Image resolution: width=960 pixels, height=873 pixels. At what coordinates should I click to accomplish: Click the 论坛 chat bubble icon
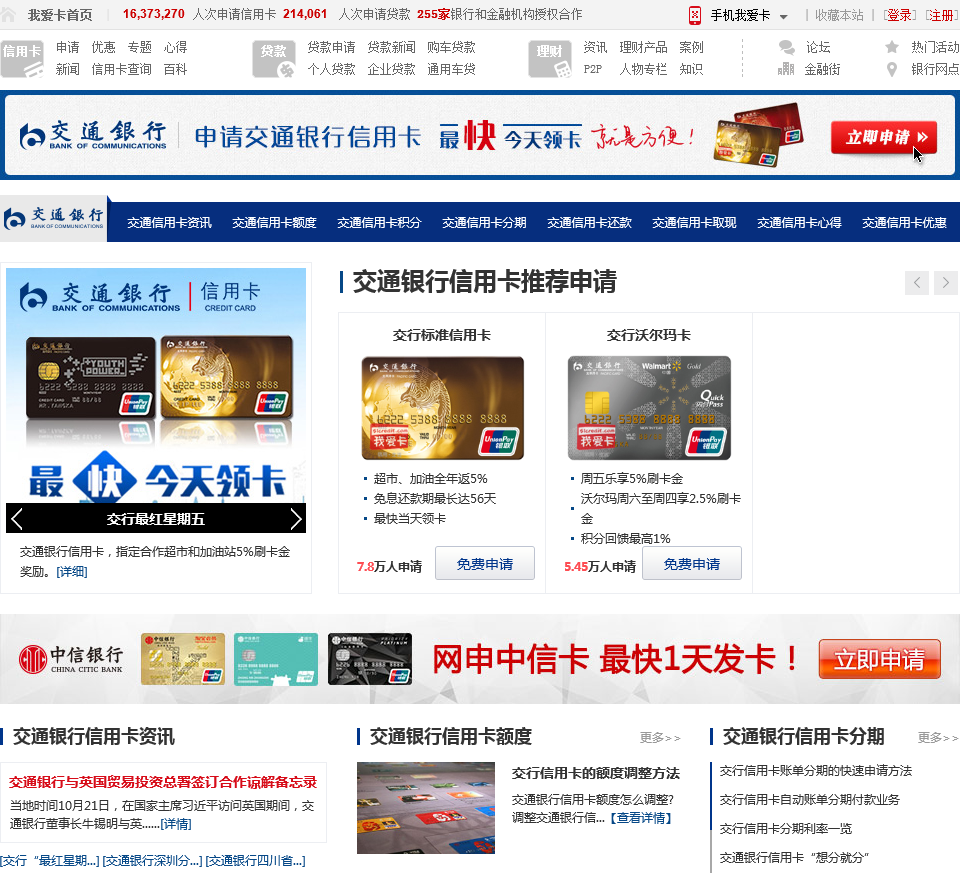[786, 47]
